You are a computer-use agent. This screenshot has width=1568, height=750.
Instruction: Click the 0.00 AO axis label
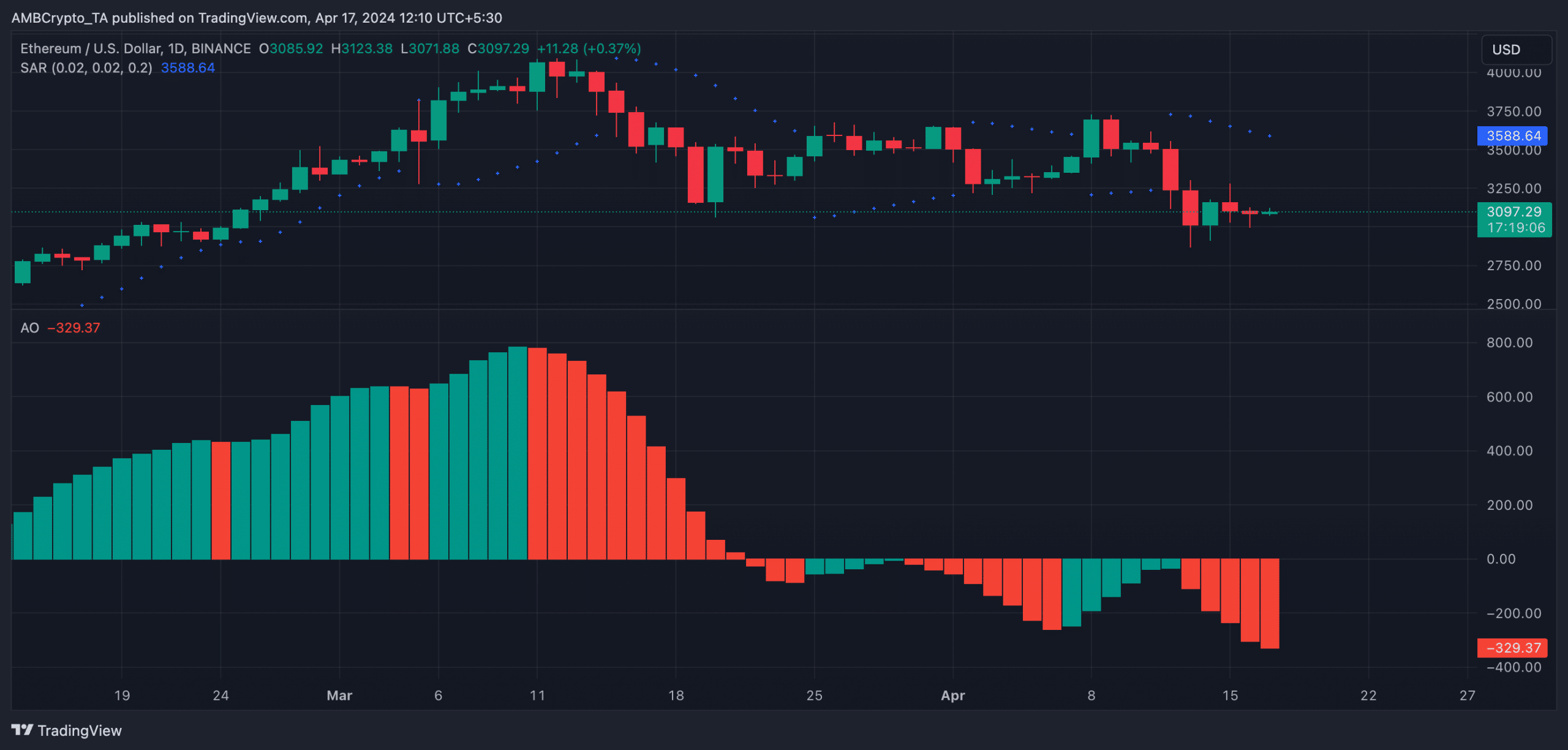point(1501,559)
